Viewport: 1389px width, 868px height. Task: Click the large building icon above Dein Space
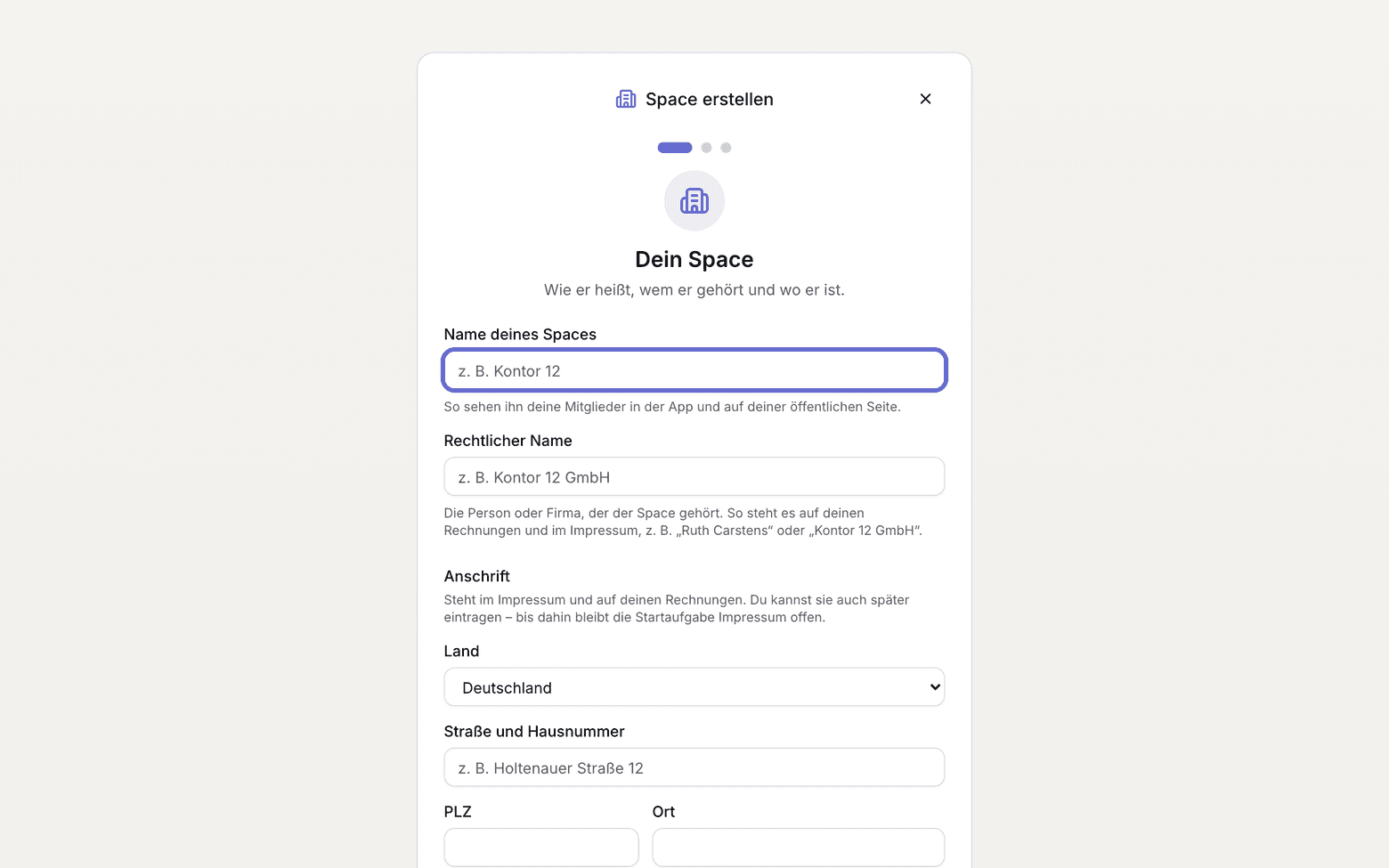(x=694, y=201)
